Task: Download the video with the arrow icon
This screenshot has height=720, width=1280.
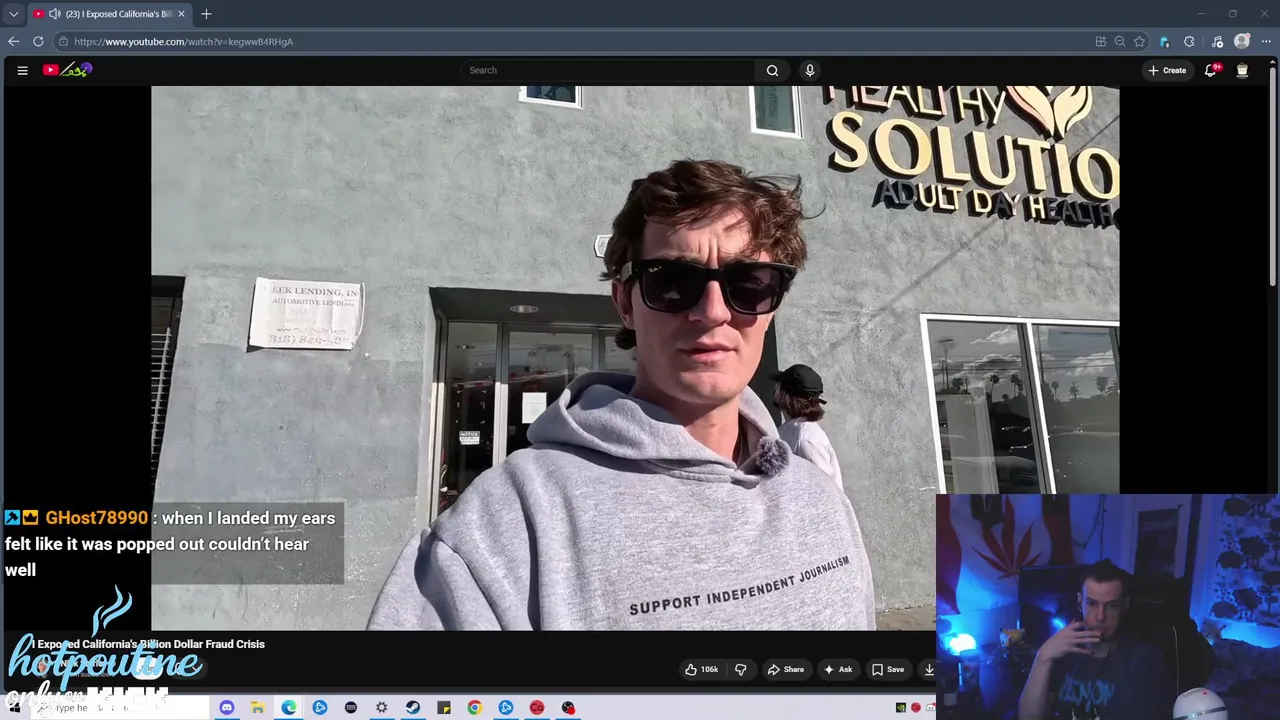Action: [929, 670]
